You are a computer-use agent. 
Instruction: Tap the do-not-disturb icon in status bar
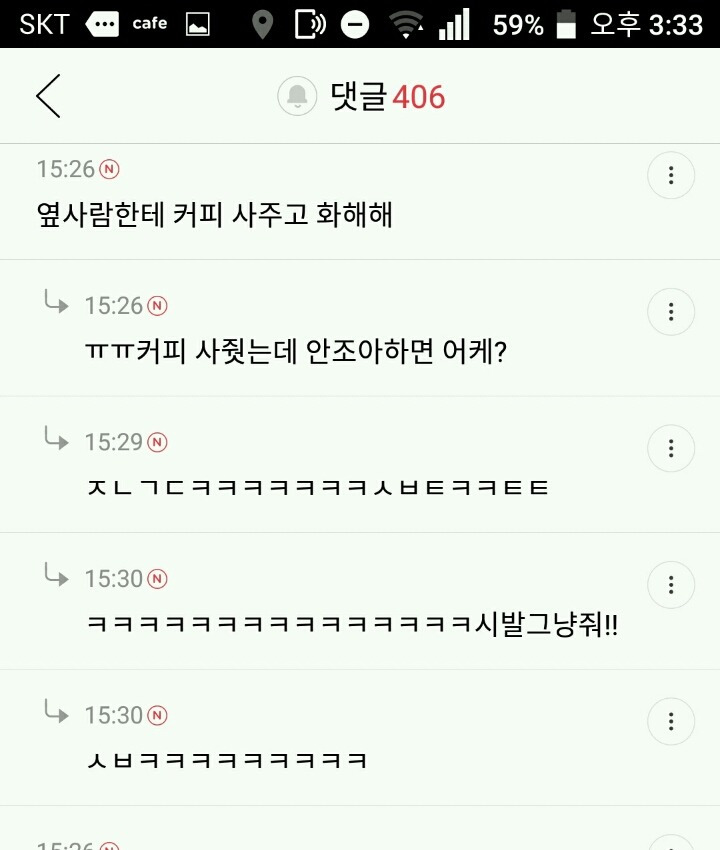click(x=355, y=24)
